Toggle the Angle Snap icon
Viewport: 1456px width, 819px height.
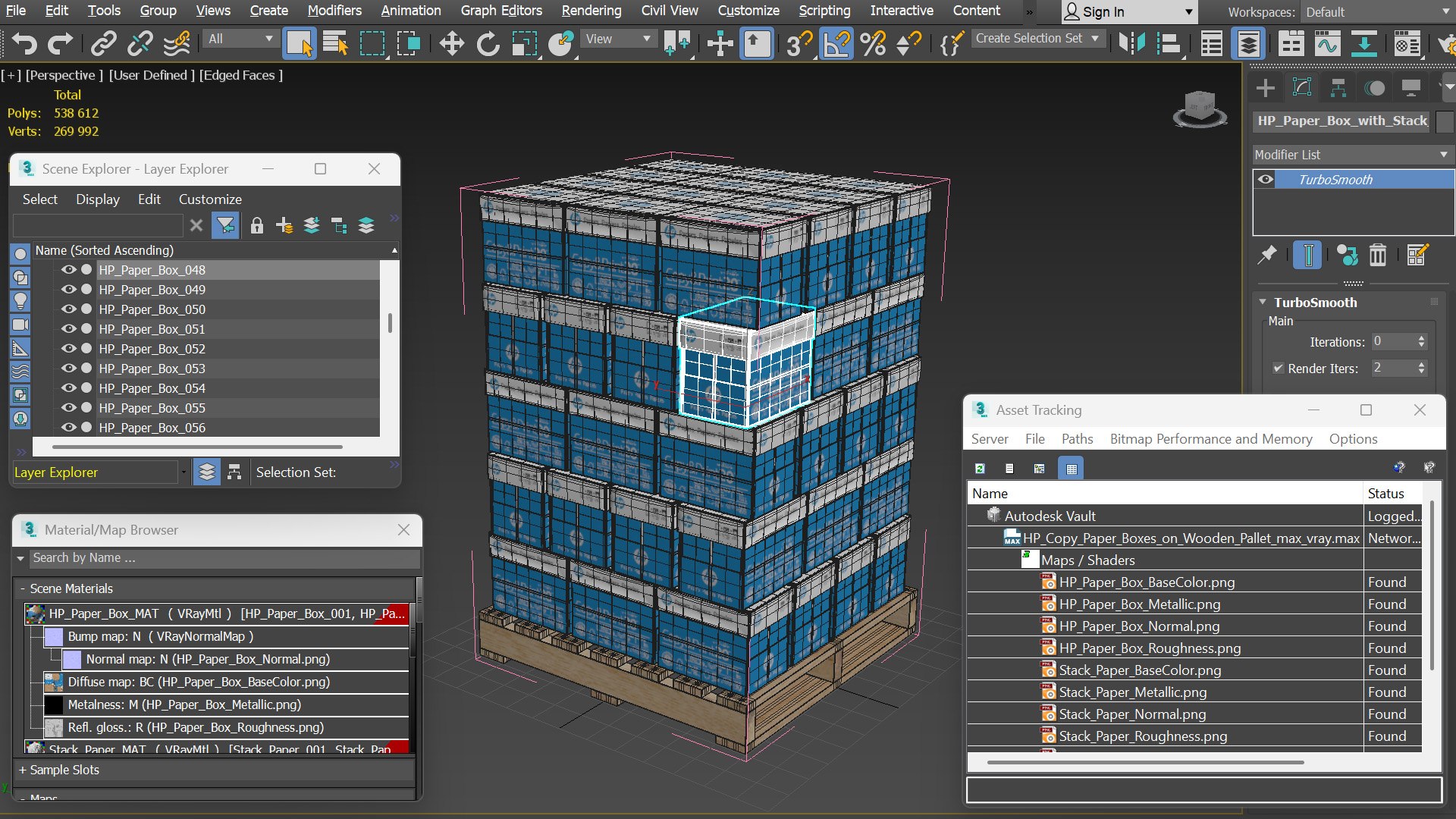click(x=836, y=43)
